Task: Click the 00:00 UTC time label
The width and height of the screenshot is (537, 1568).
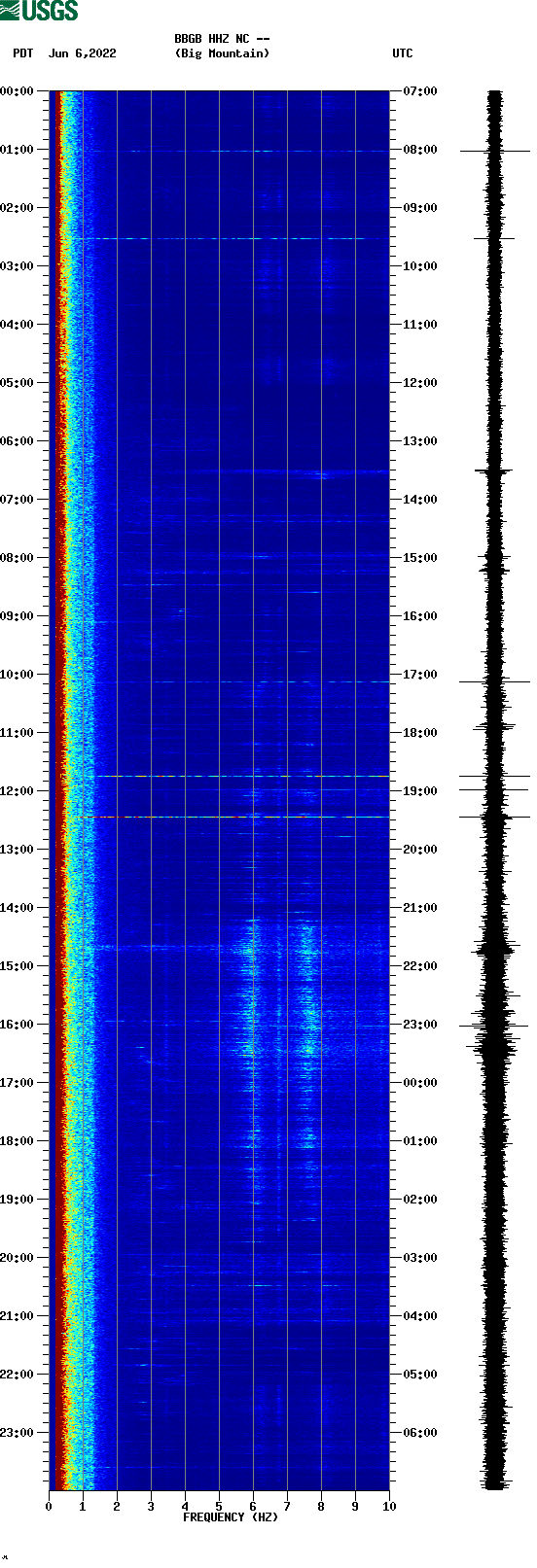Action: point(420,1083)
